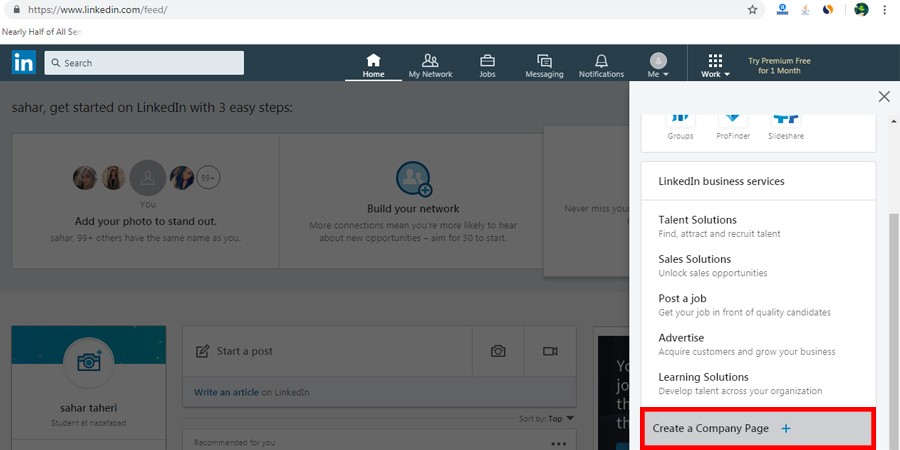The height and width of the screenshot is (450, 900).
Task: Click the Work panel vertical scrollbar
Action: click(894, 330)
